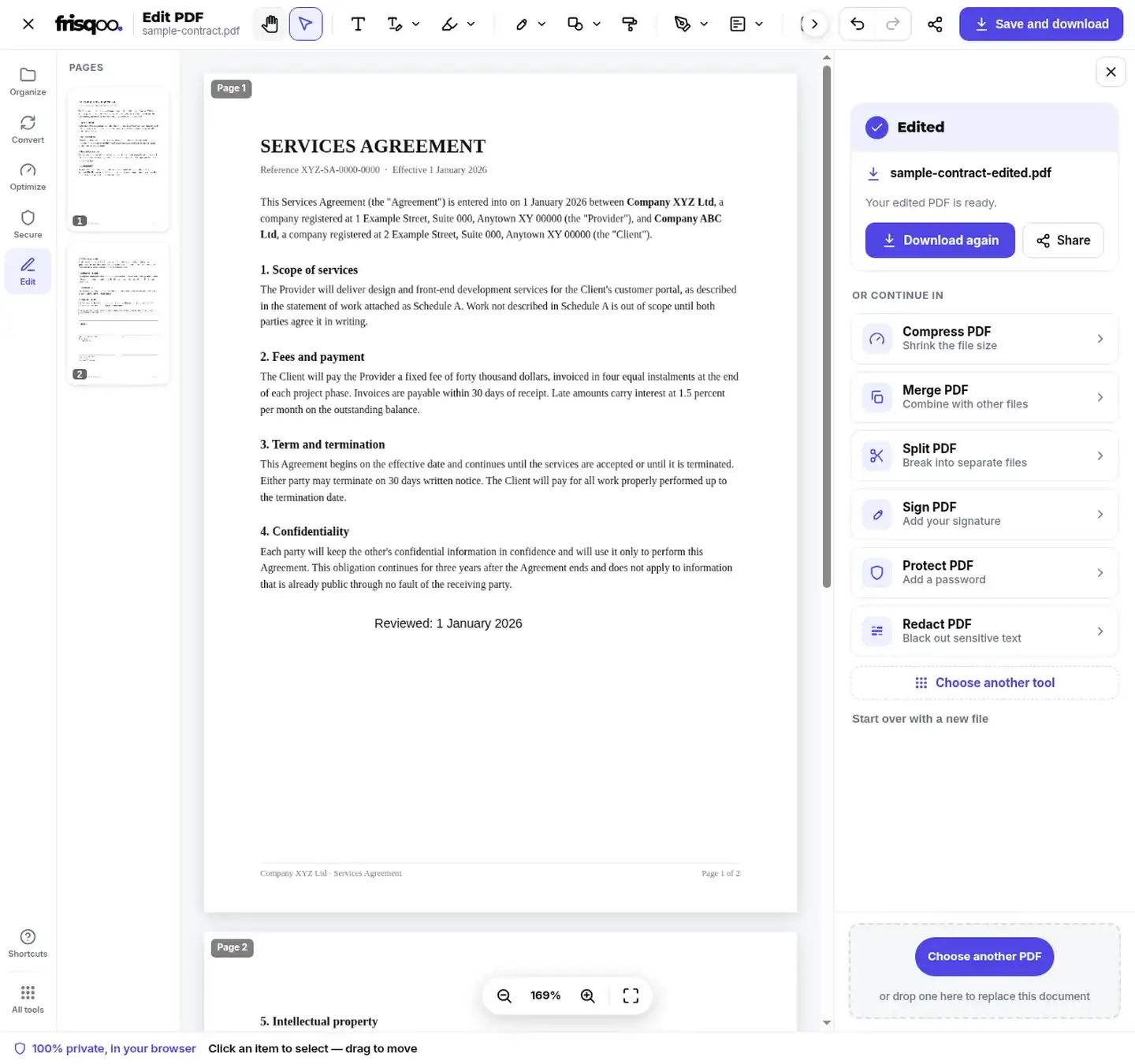Click Save and download button
The width and height of the screenshot is (1135, 1064).
click(x=1041, y=24)
